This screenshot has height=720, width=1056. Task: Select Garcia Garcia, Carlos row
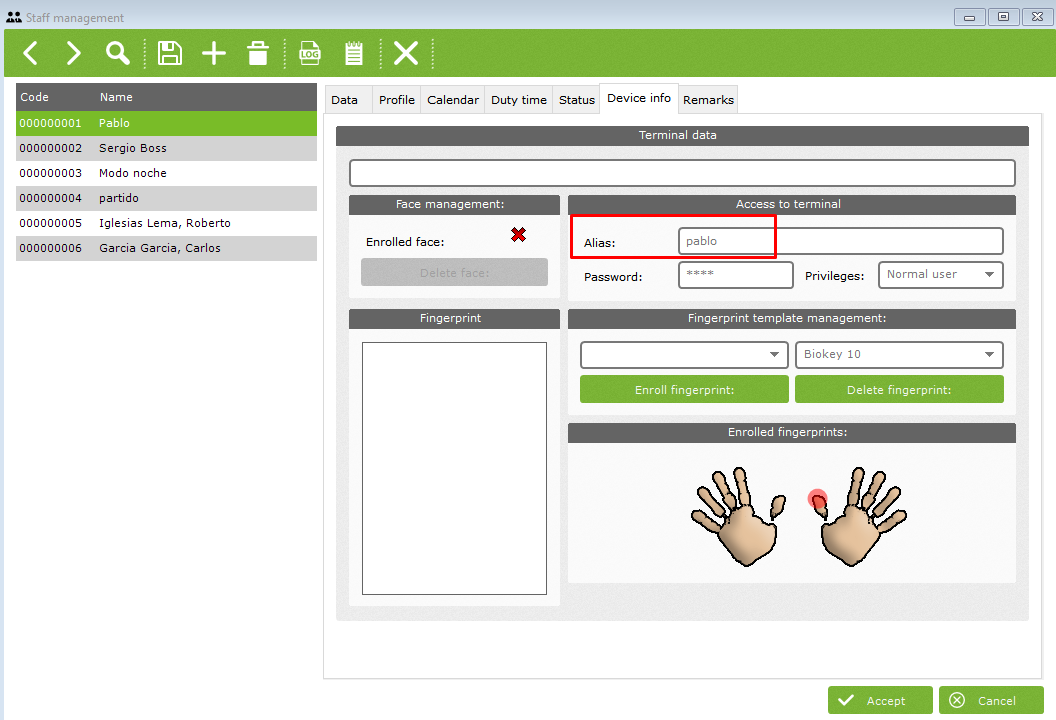coord(166,248)
